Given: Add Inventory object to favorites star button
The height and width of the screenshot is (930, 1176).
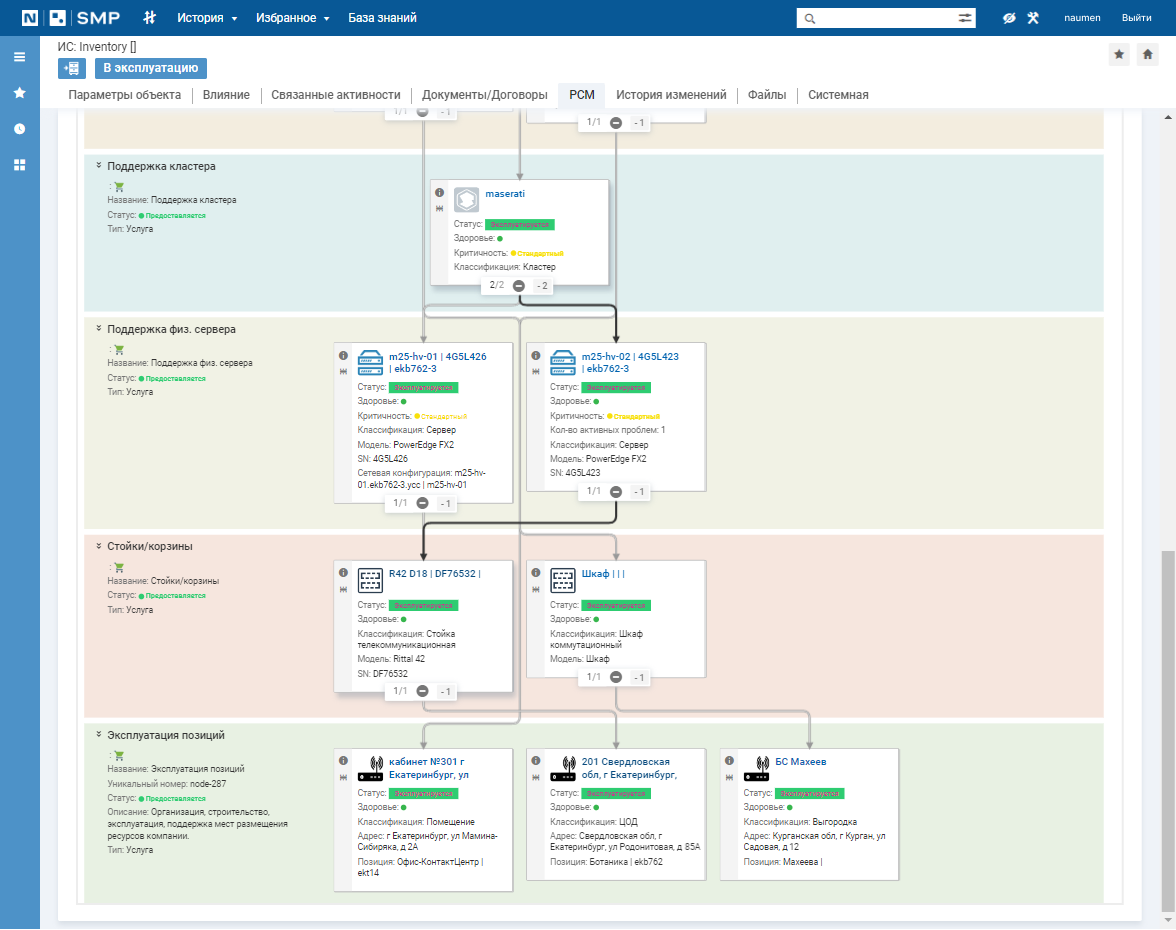Looking at the screenshot, I should tap(1119, 55).
